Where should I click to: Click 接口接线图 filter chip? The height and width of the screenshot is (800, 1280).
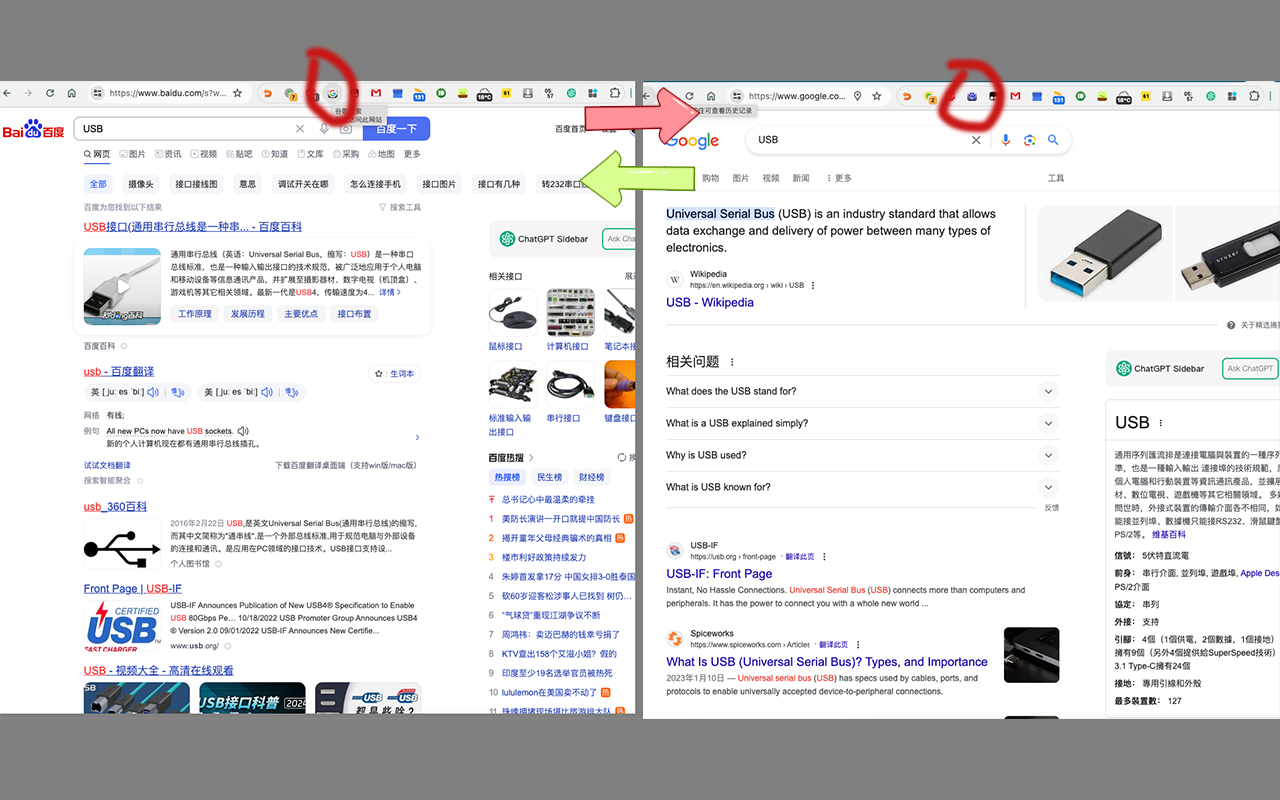pyautogui.click(x=196, y=184)
